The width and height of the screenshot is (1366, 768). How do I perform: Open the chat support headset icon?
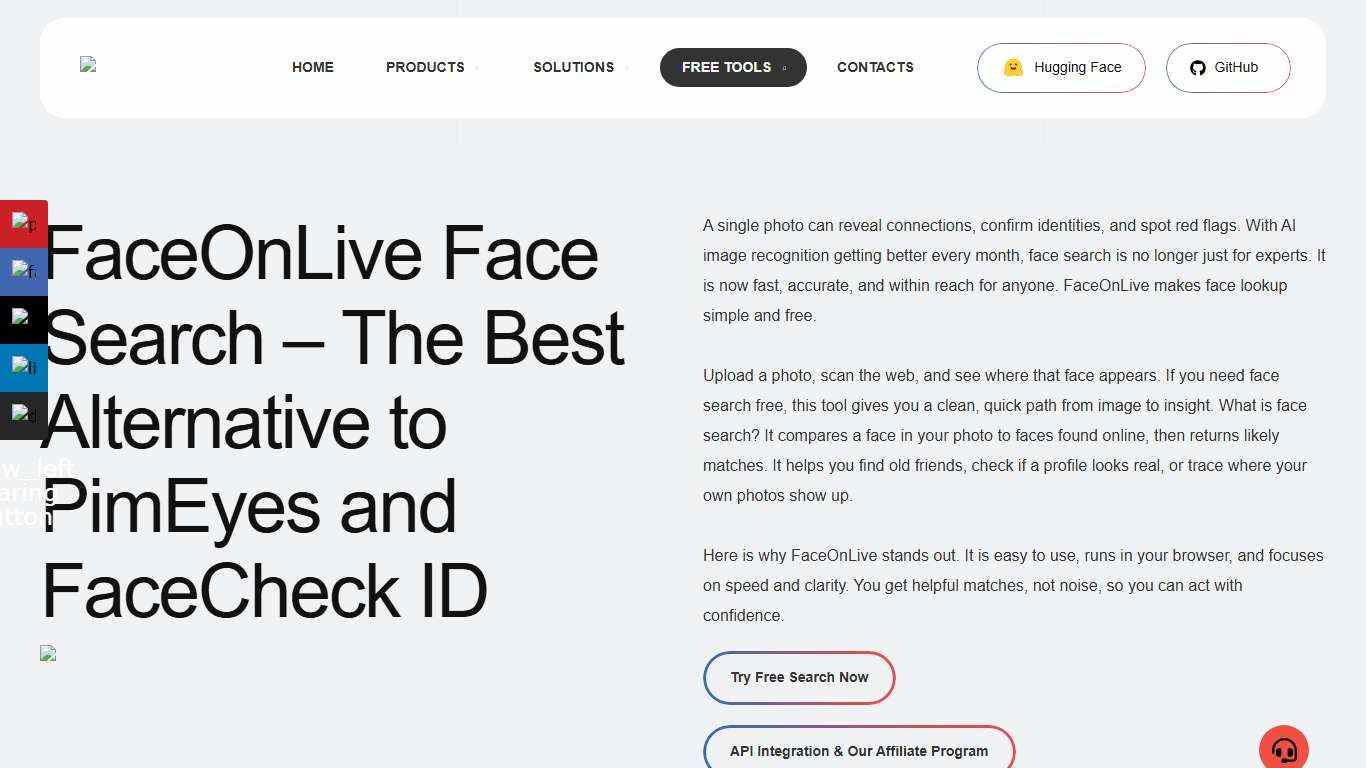1283,747
